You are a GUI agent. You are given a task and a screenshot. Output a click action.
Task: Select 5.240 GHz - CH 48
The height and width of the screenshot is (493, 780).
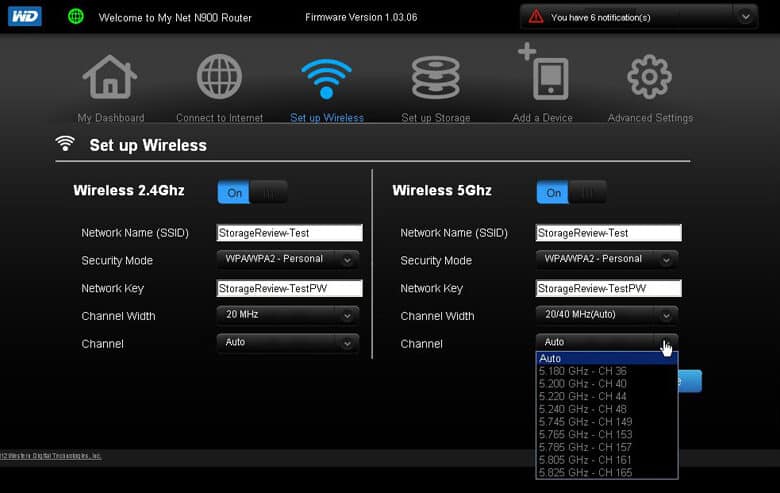(x=607, y=409)
